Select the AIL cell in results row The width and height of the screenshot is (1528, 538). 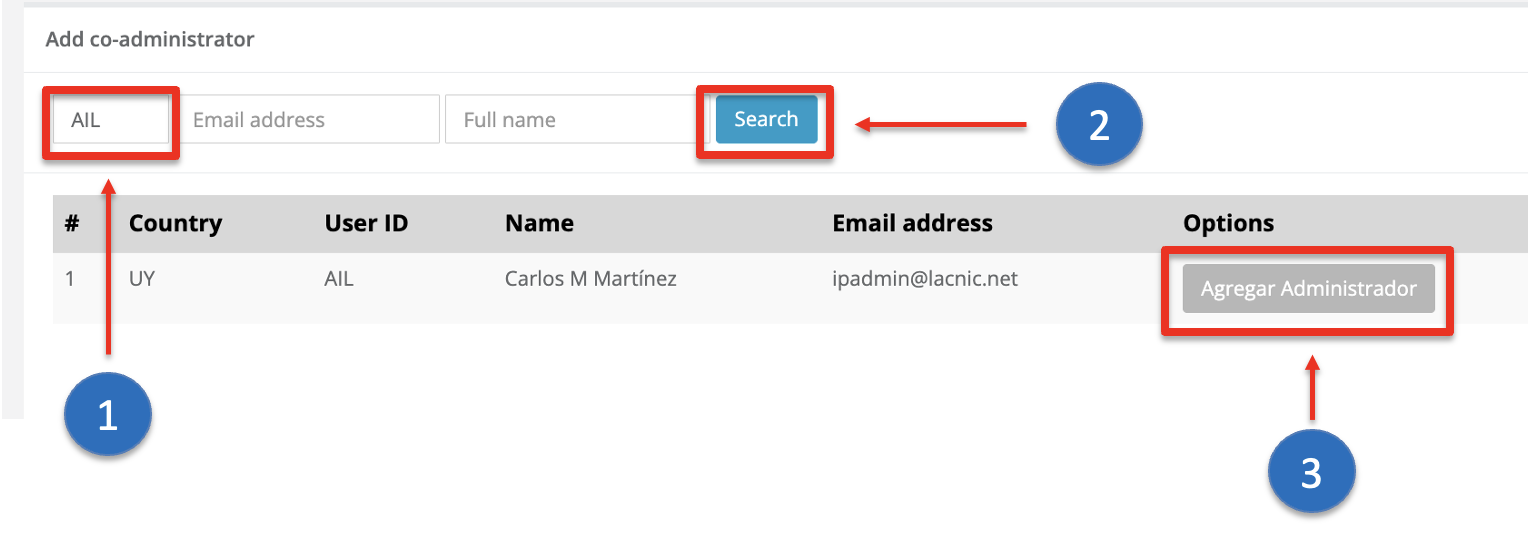coord(339,279)
